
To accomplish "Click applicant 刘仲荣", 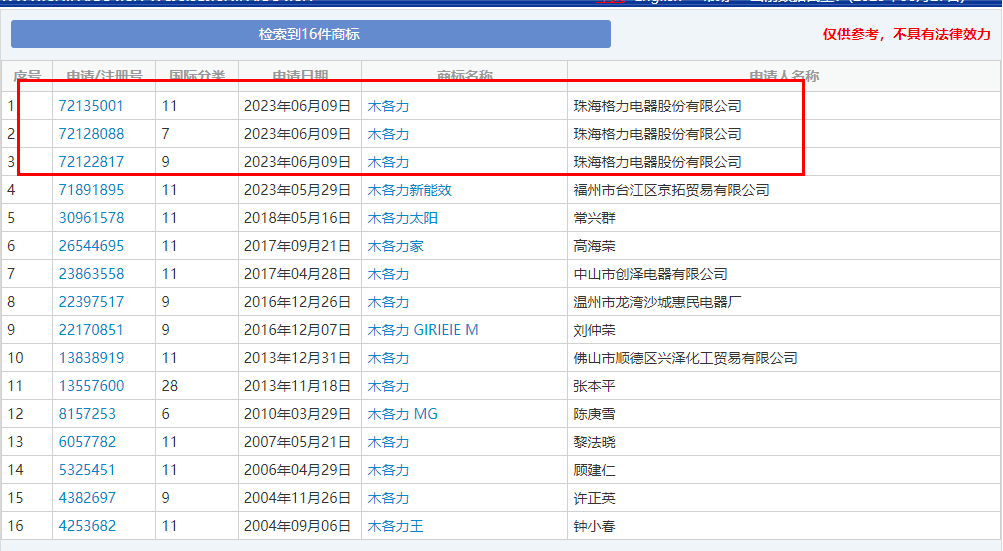I will (x=595, y=330).
